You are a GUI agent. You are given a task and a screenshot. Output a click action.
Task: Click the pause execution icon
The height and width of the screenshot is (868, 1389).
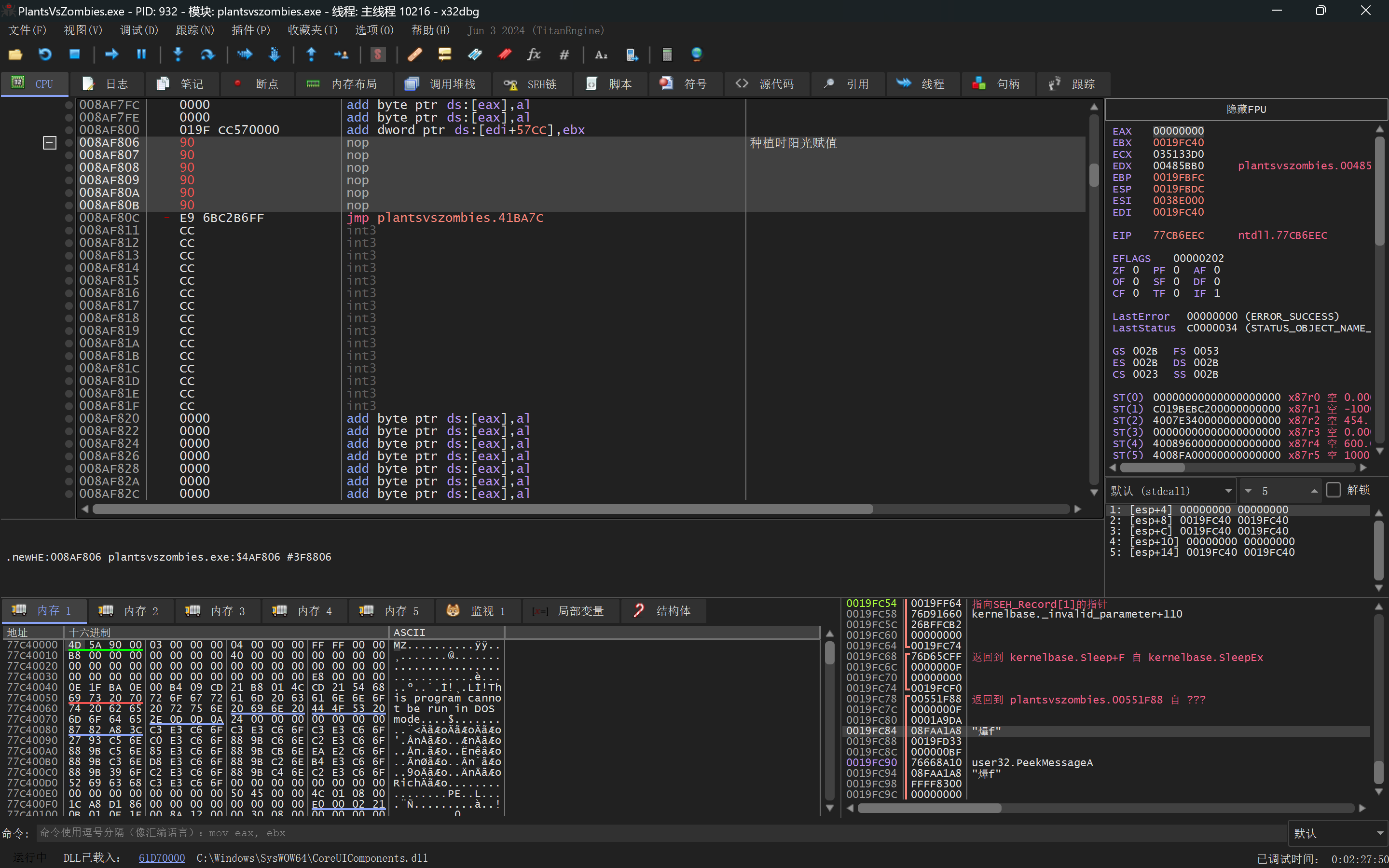click(x=141, y=55)
